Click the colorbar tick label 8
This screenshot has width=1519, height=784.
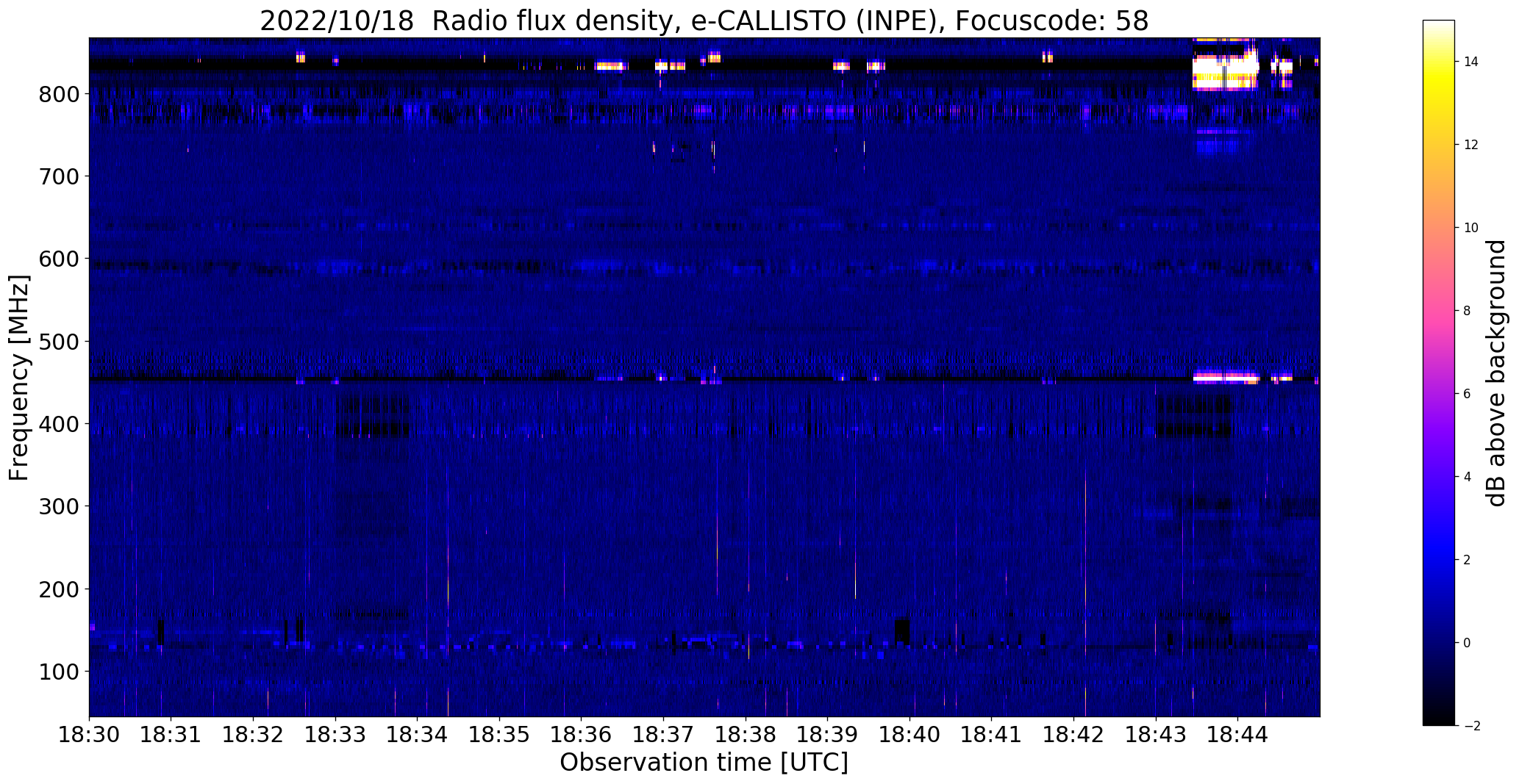tap(1467, 311)
